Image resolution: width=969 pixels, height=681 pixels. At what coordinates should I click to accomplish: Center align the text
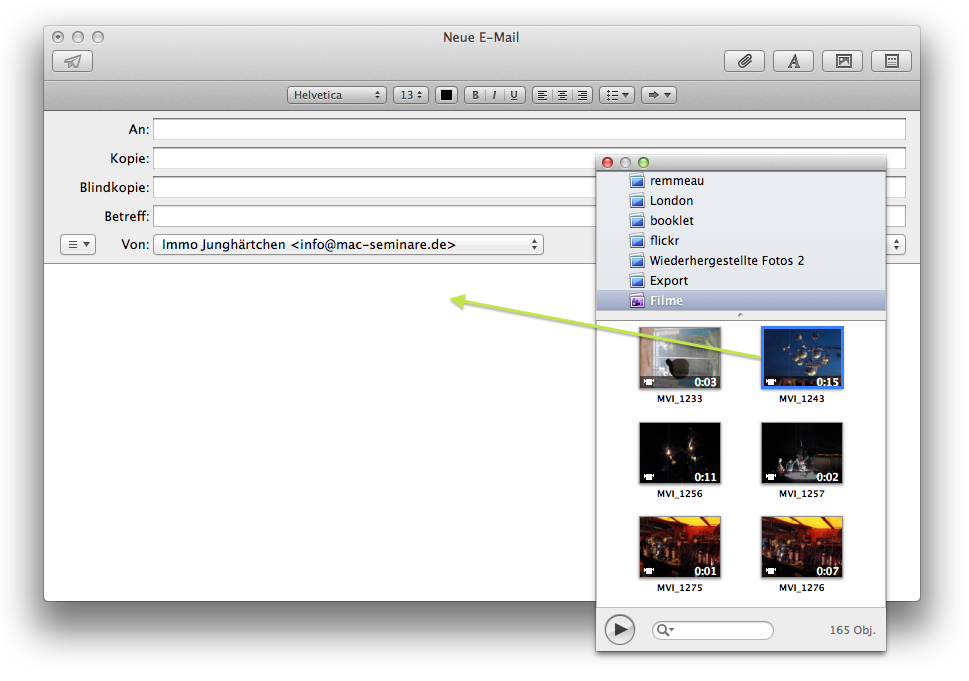pyautogui.click(x=562, y=95)
